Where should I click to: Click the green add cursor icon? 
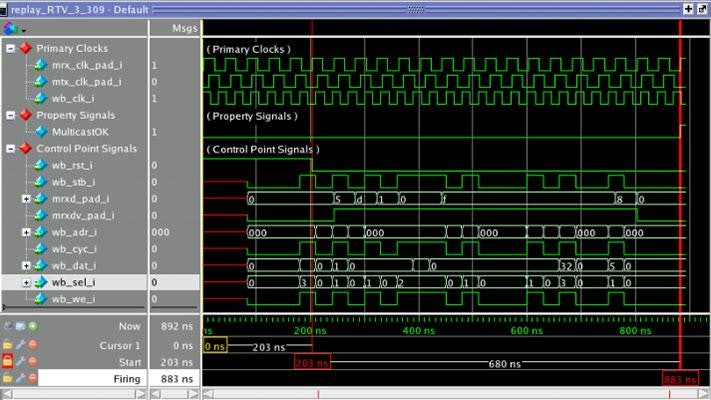[x=32, y=326]
